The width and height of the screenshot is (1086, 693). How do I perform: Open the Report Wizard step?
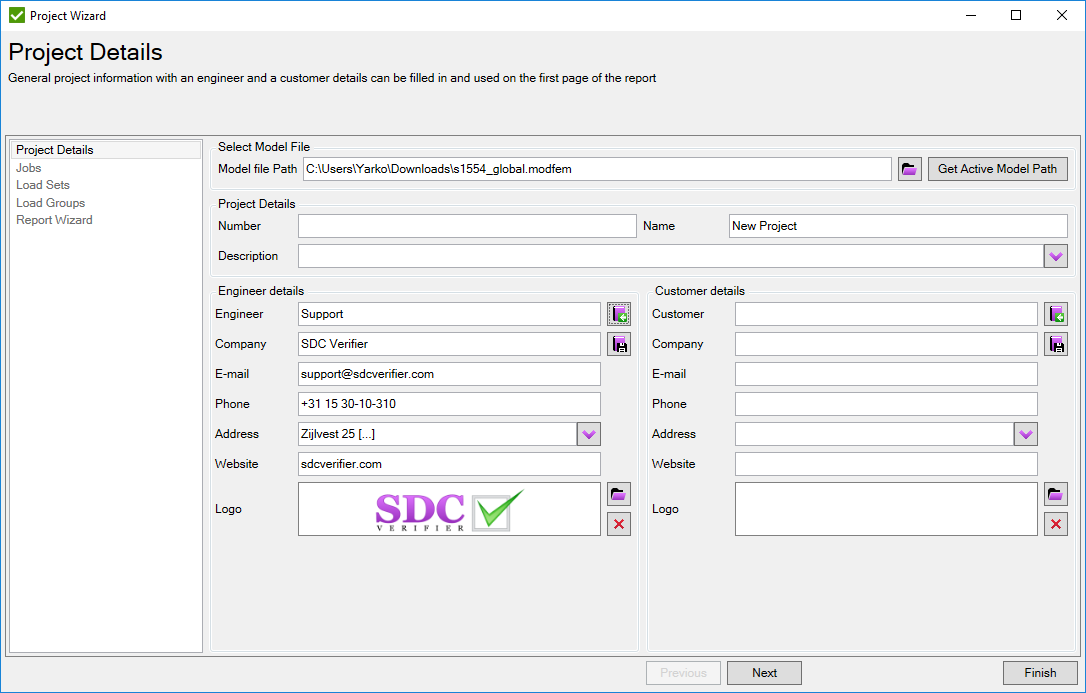coord(54,220)
